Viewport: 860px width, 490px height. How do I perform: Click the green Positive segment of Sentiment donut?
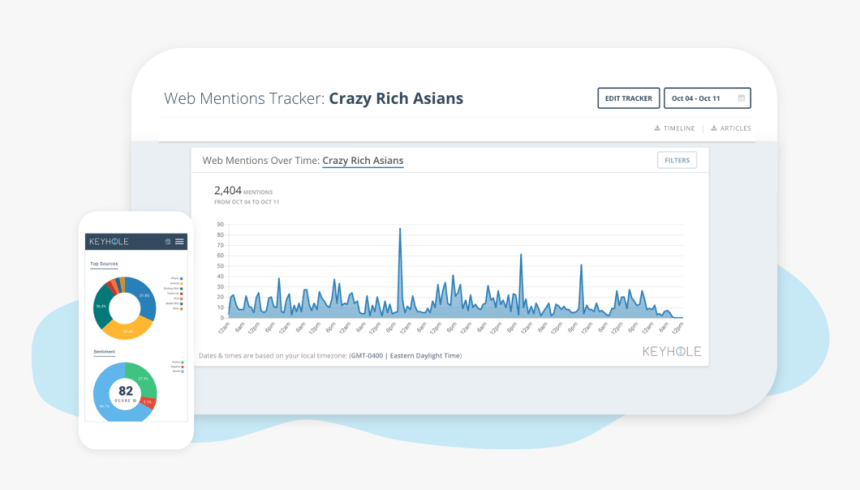click(x=145, y=378)
